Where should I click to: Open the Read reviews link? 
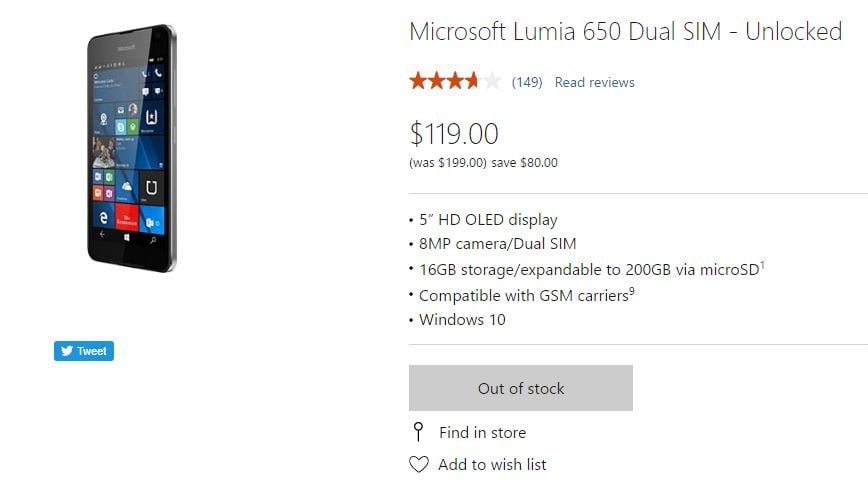pos(595,82)
